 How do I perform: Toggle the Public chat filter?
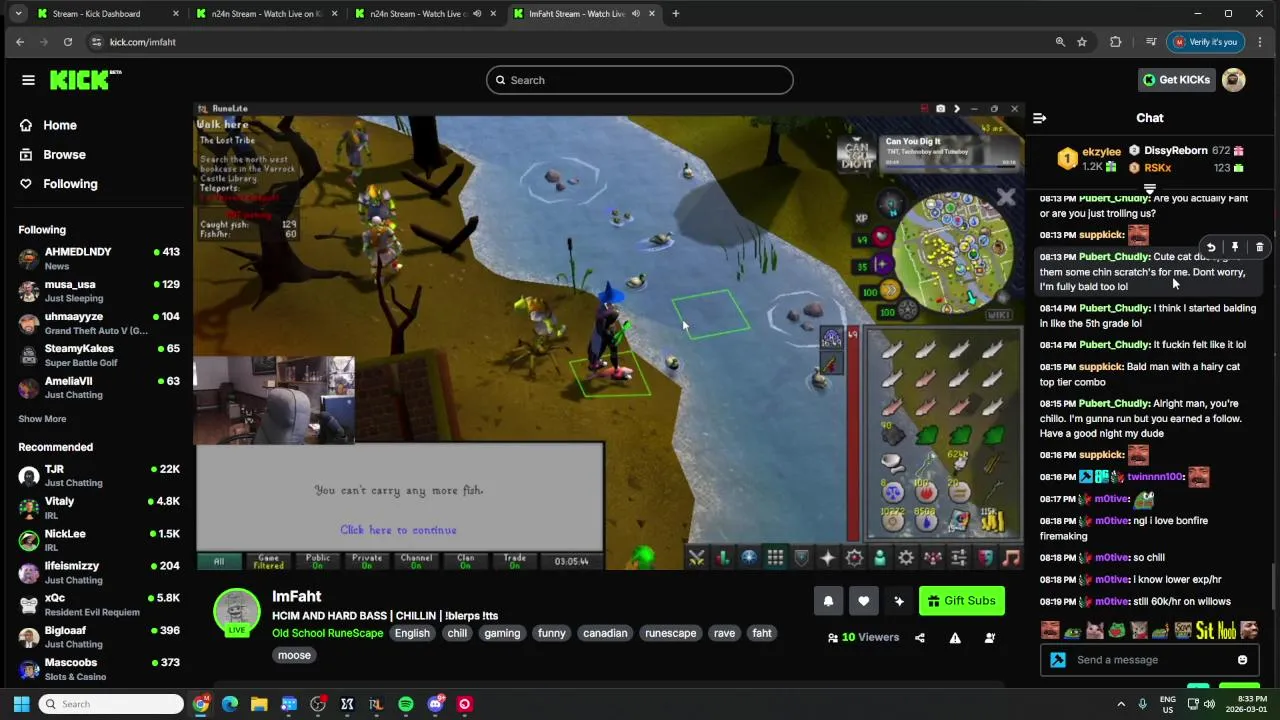(318, 561)
